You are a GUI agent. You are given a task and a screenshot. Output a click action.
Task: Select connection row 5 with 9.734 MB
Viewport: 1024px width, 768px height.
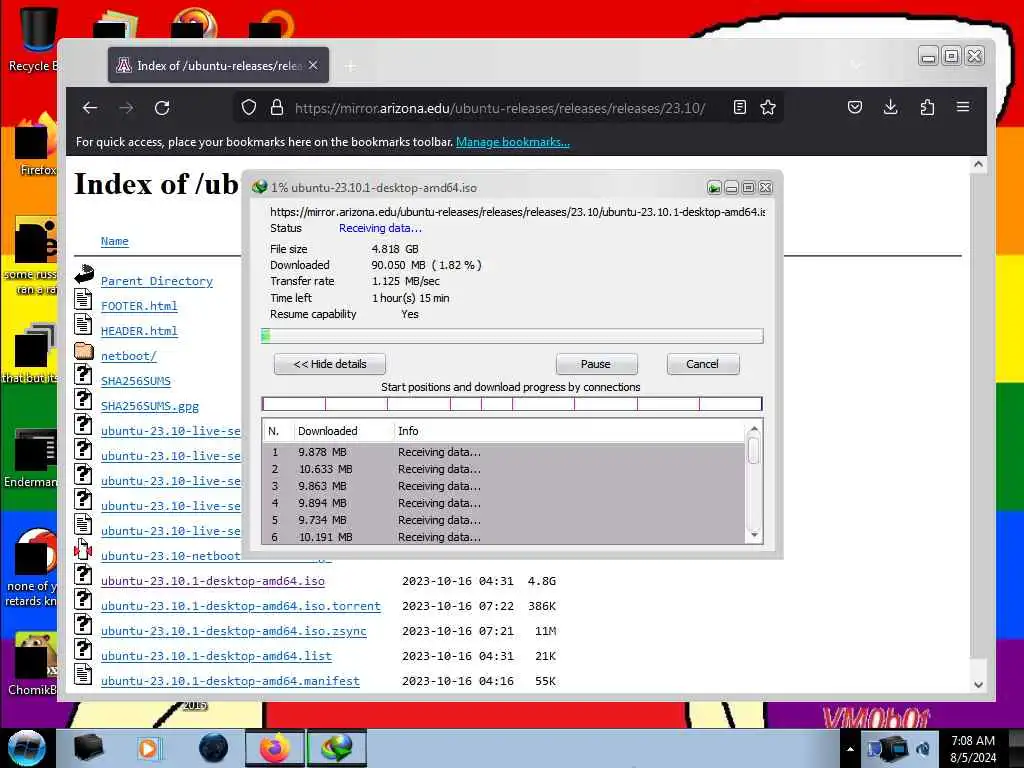[x=503, y=520]
